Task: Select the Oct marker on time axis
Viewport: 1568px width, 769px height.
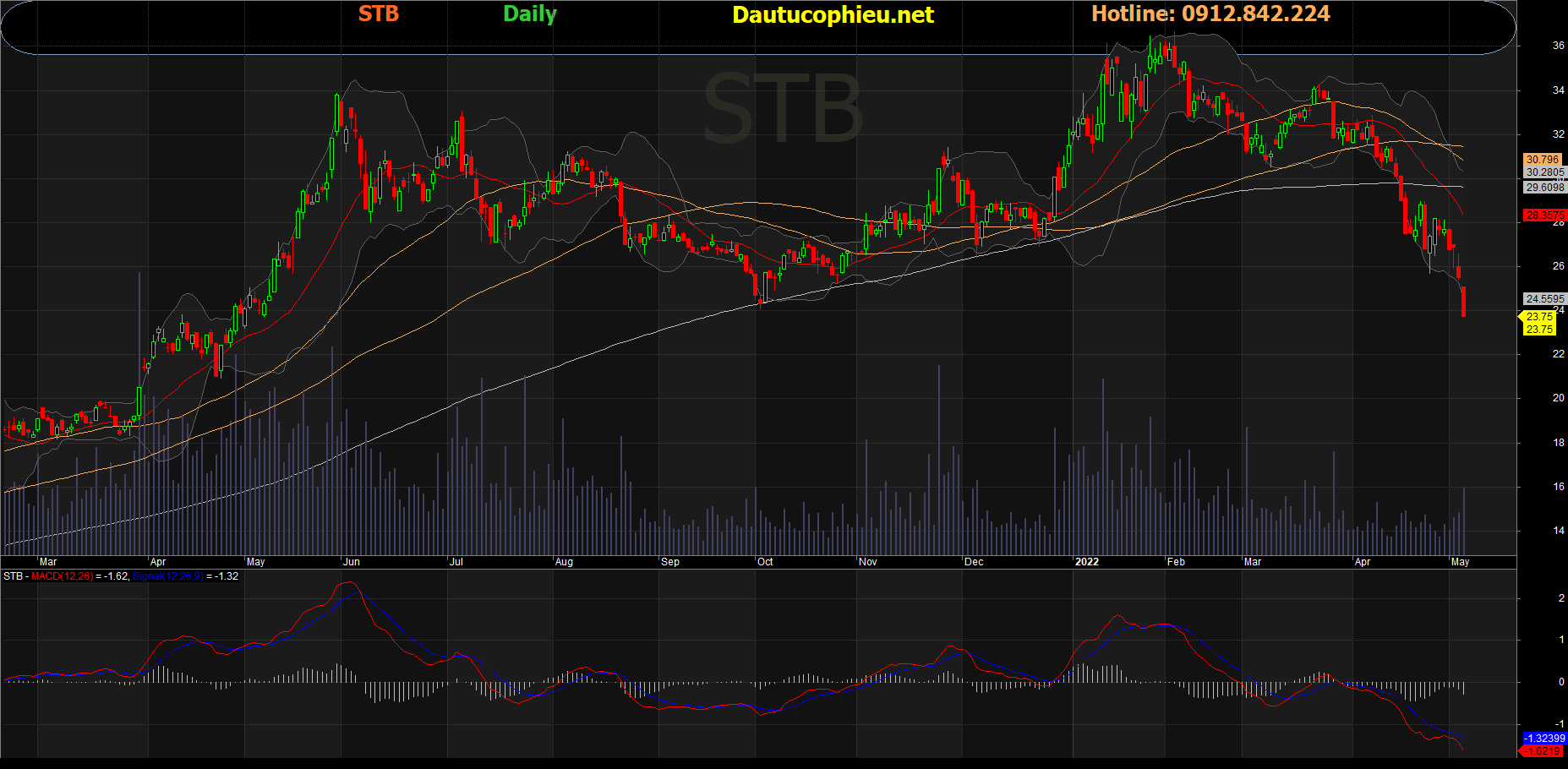Action: click(x=765, y=562)
